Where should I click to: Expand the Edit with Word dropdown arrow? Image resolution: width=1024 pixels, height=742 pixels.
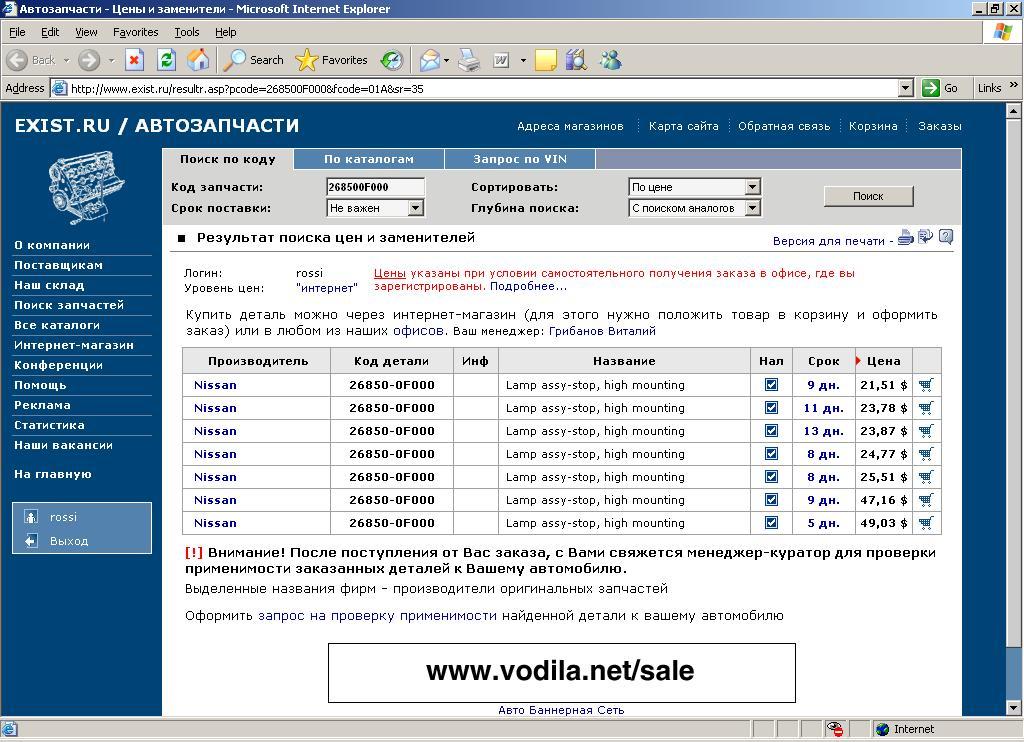(523, 60)
